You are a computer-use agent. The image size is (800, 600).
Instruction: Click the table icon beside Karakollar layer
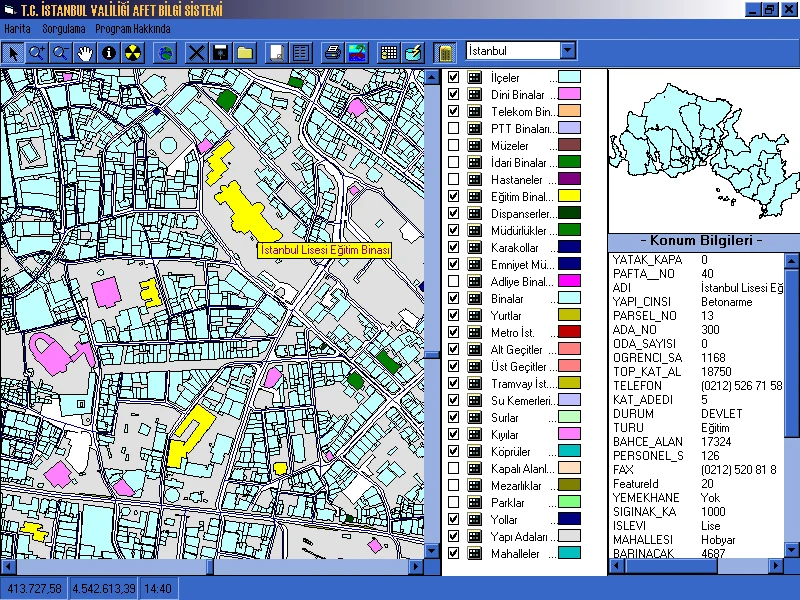pos(474,247)
